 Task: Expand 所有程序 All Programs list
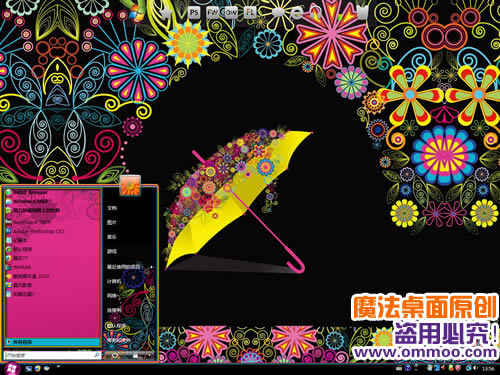tap(53, 342)
